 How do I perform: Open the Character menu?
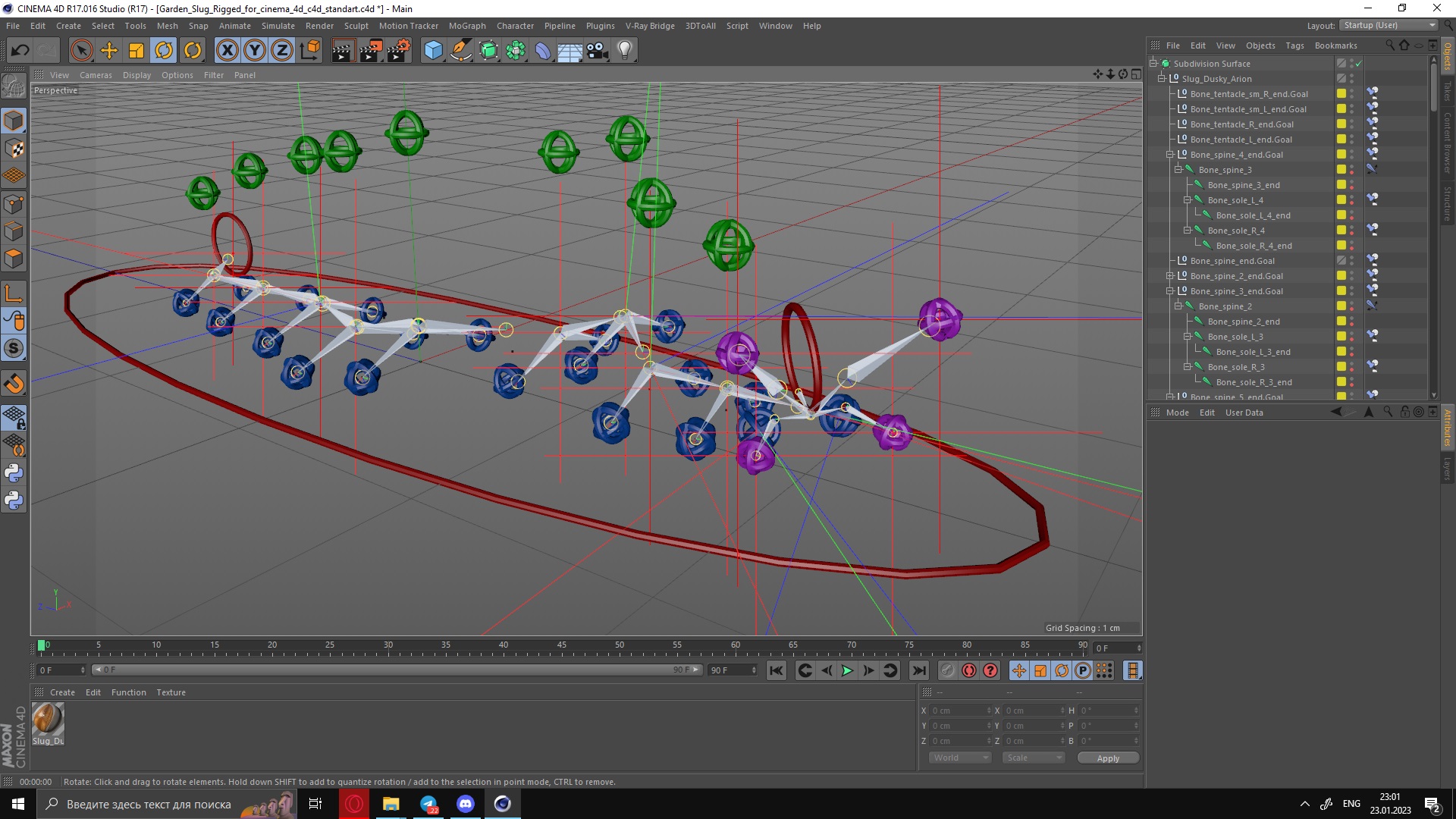pyautogui.click(x=515, y=26)
